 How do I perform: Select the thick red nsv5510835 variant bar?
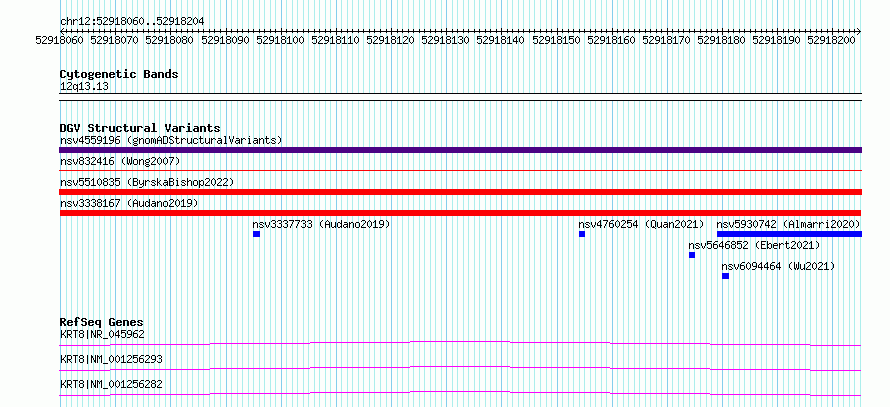(x=460, y=192)
